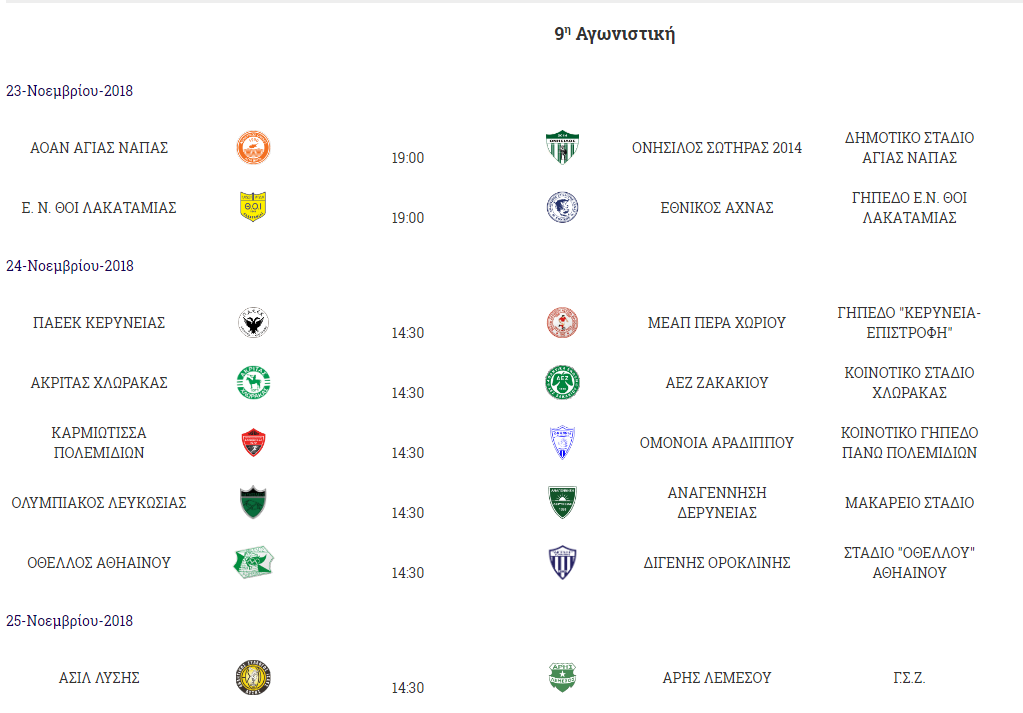Click the ΜΕΑΠ Πέρα Χωρίου red logo
This screenshot has height=713, width=1023.
pyautogui.click(x=562, y=322)
